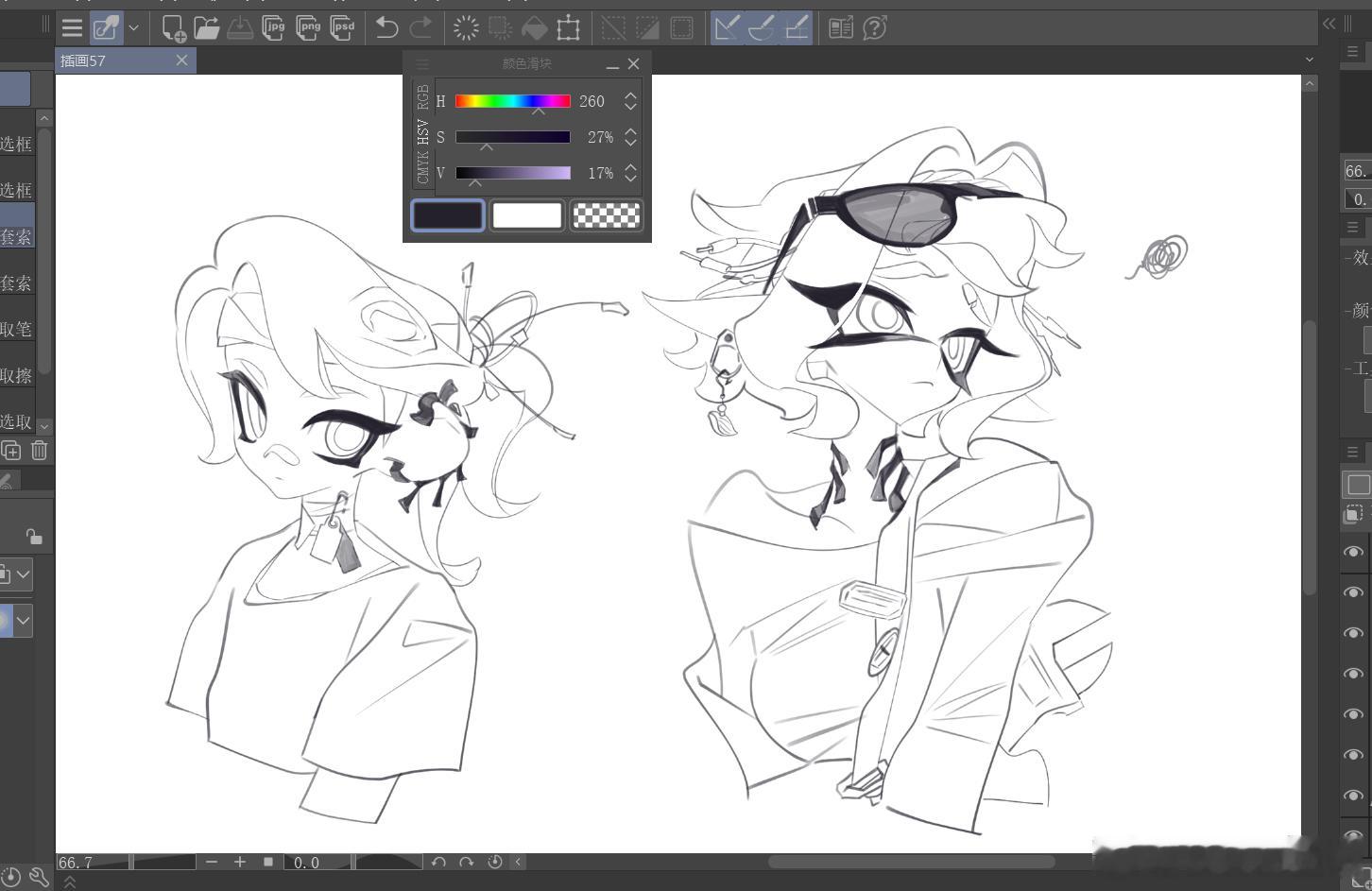Close the 插画57 tab
Image resolution: width=1372 pixels, height=891 pixels.
coord(182,60)
